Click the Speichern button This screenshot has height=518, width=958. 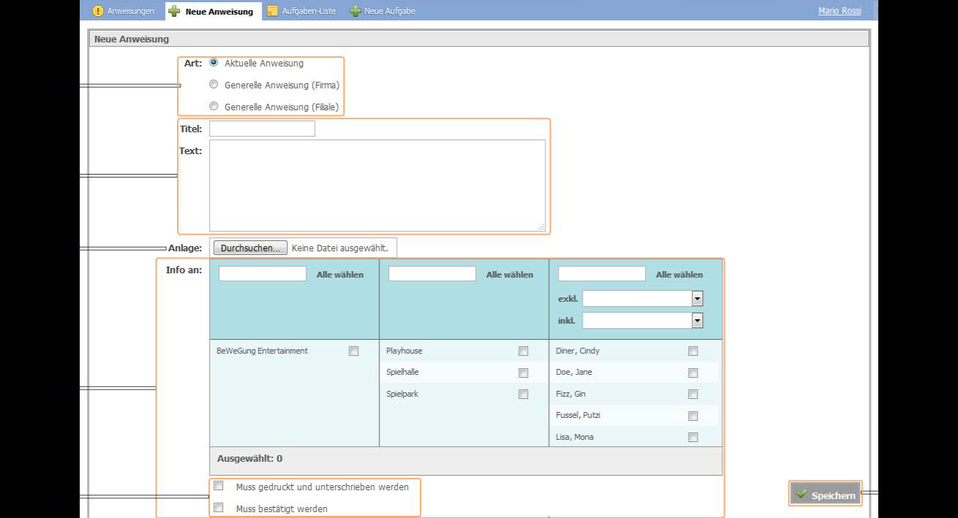coord(825,494)
